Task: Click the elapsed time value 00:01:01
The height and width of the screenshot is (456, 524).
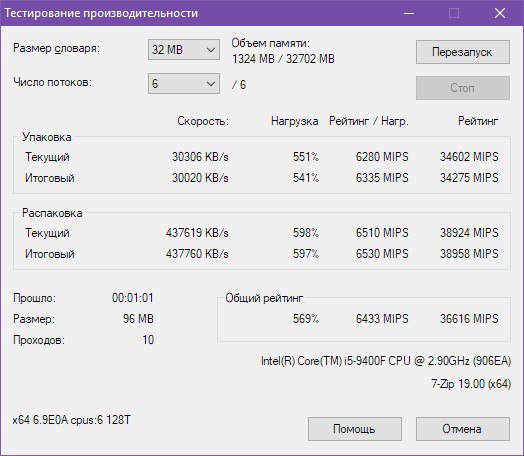Action: click(x=133, y=298)
